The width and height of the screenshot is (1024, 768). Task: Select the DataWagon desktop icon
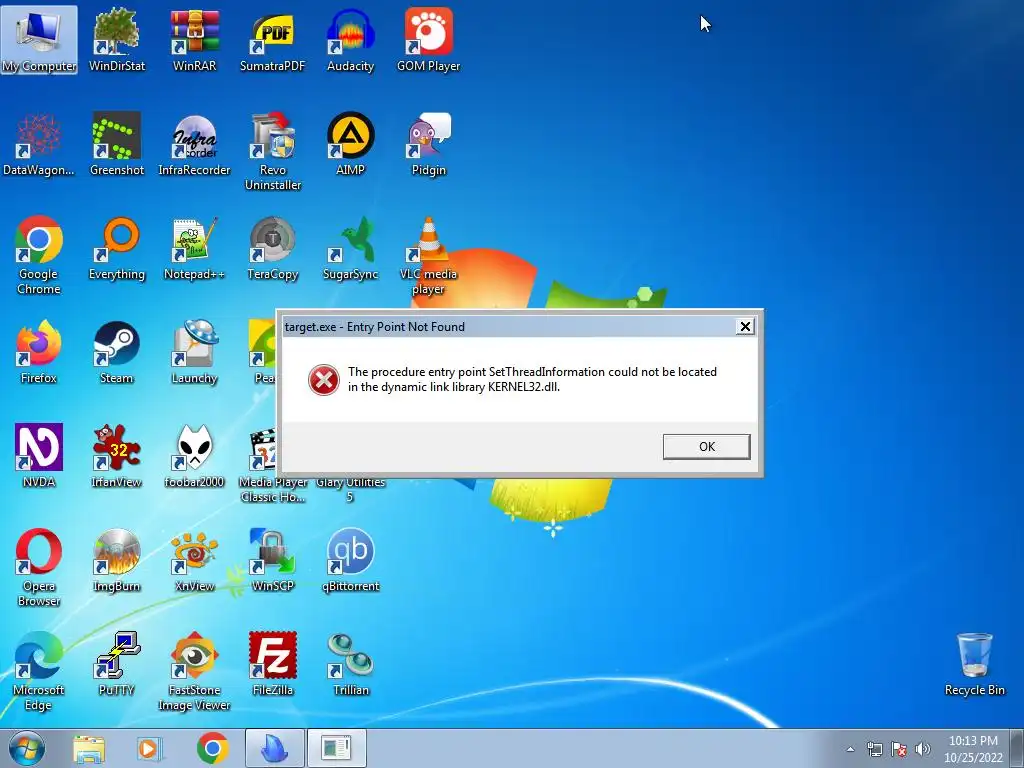click(39, 144)
